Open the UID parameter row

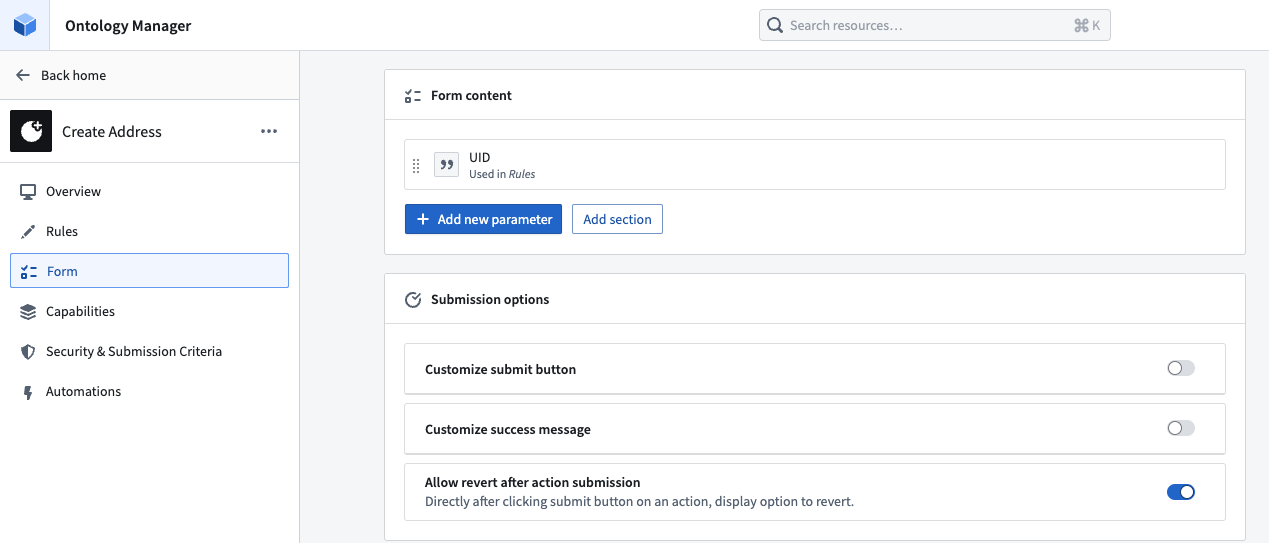click(814, 165)
